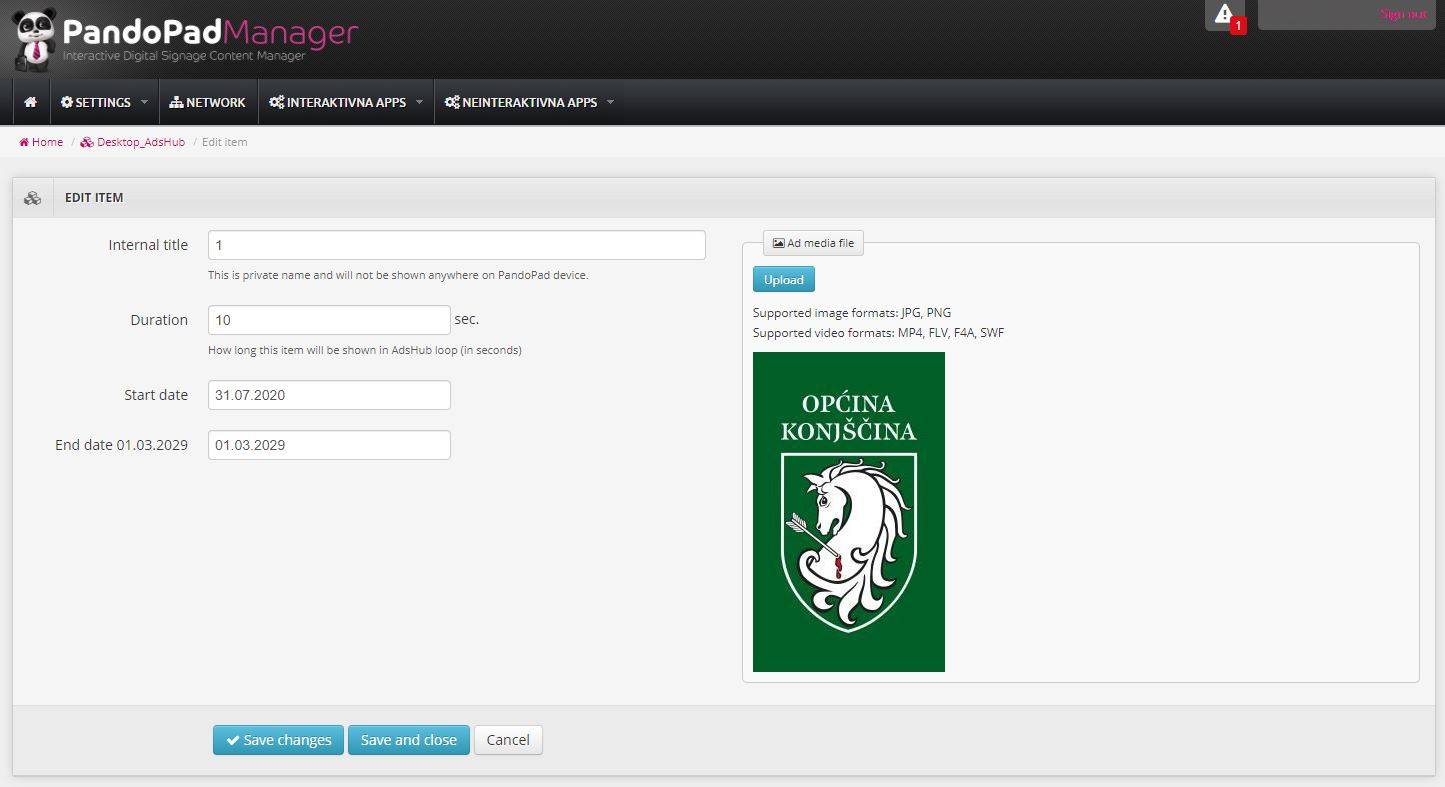The height and width of the screenshot is (787, 1445).
Task: Click the red notification count badge
Action: [1238, 26]
